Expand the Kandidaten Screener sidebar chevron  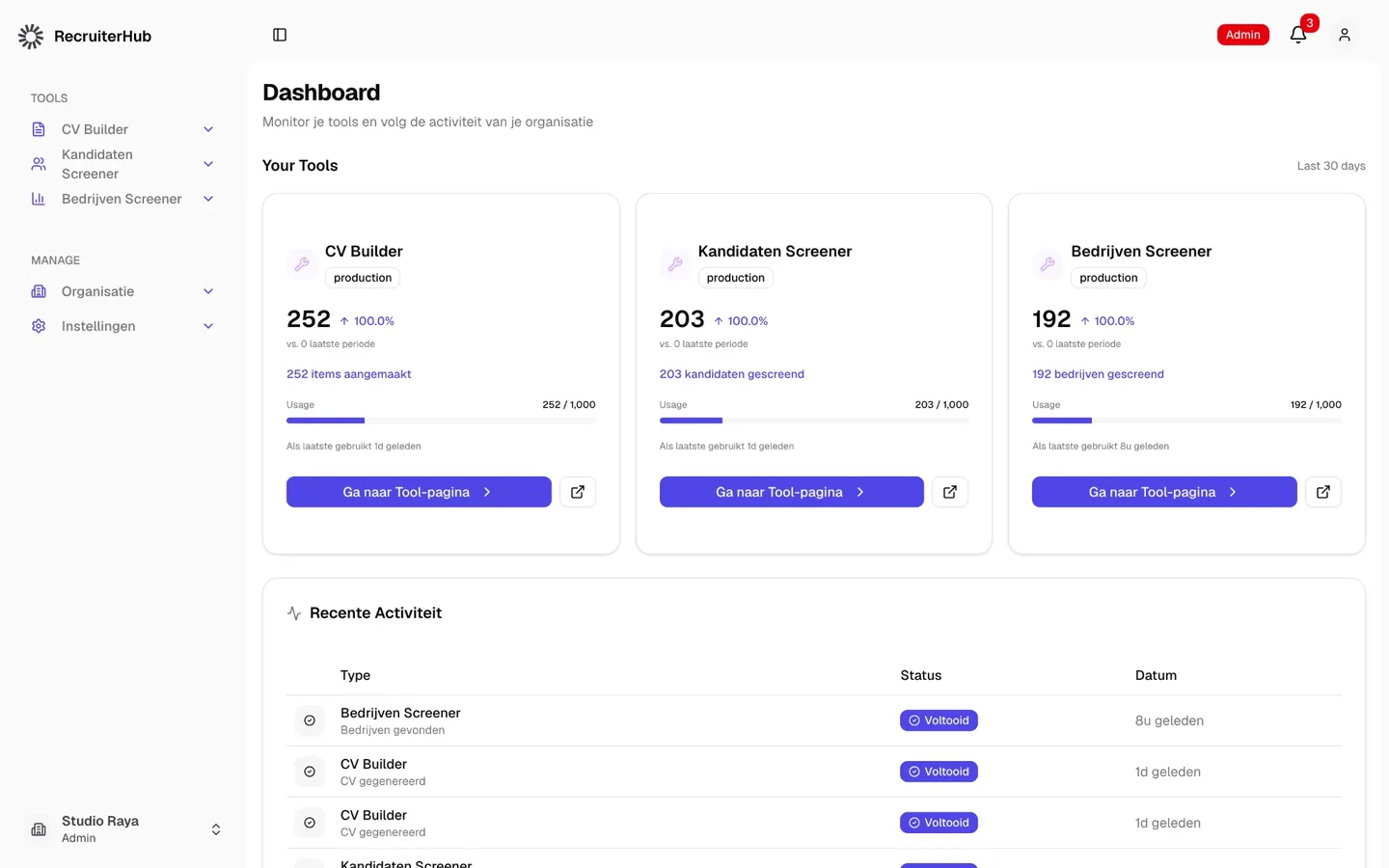(x=208, y=164)
